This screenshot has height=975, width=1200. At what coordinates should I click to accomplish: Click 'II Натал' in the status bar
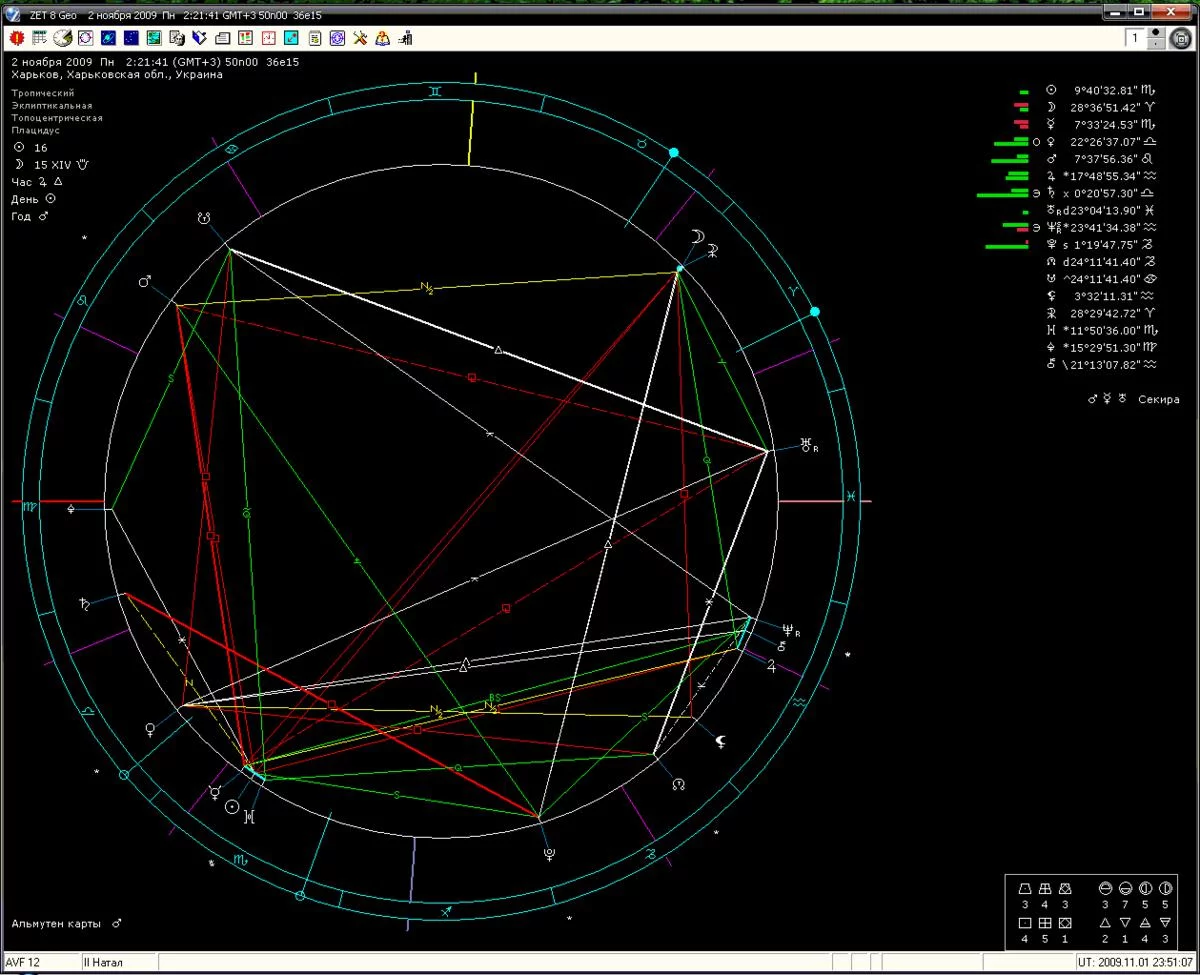click(x=103, y=963)
